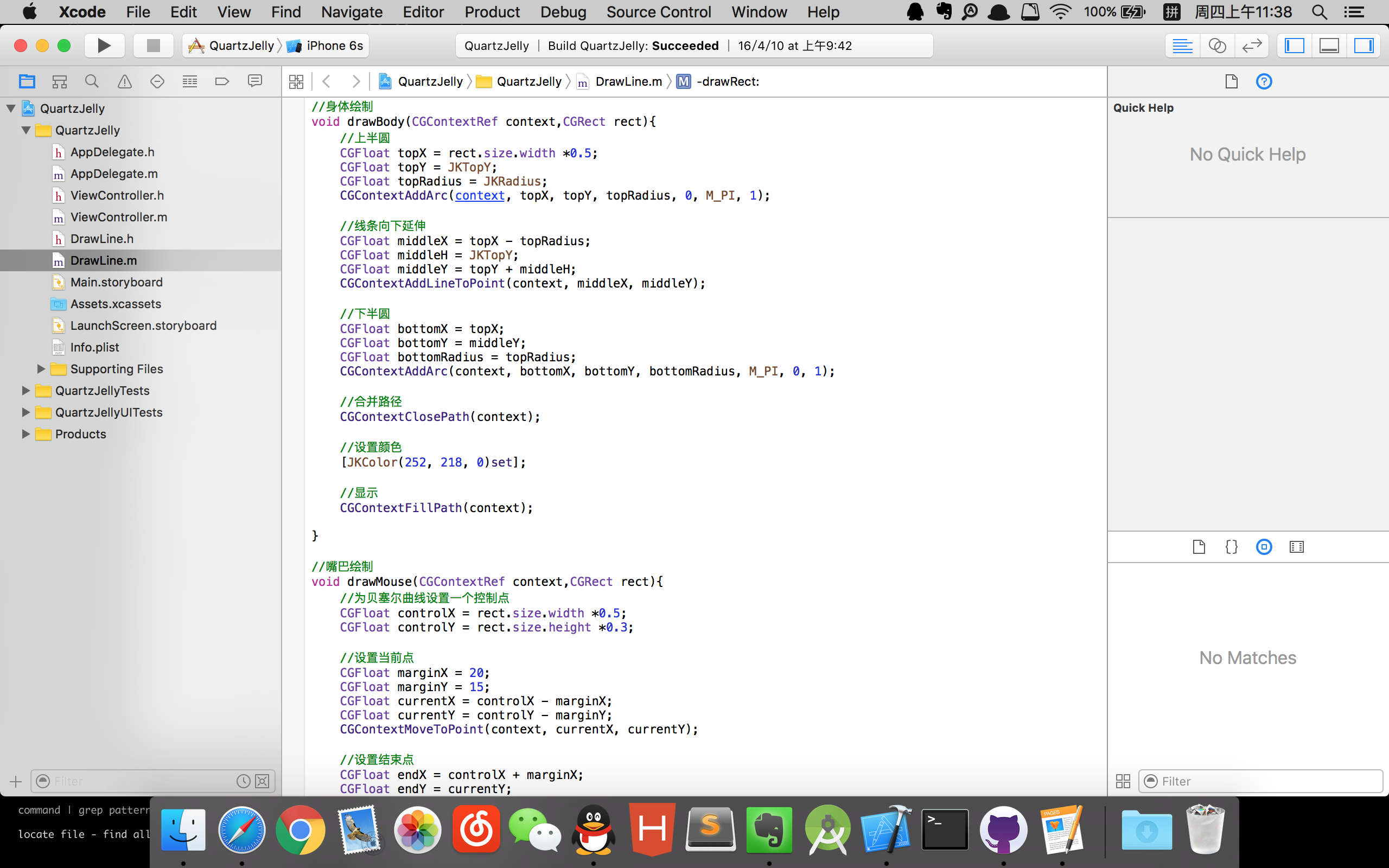This screenshot has width=1389, height=868.
Task: Expand the QuartzJellyTests folder
Action: pos(26,391)
